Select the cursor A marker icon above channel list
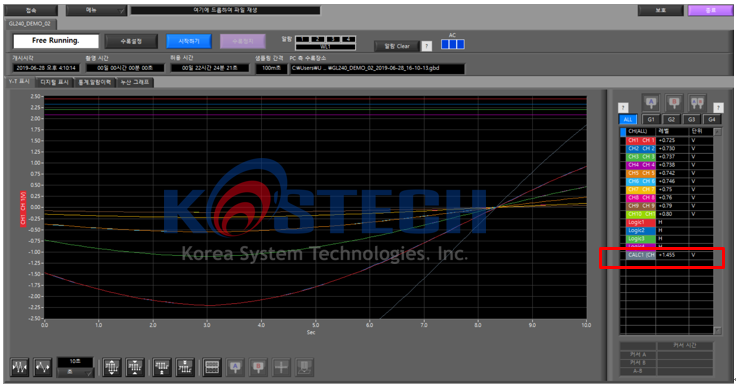 (x=651, y=102)
